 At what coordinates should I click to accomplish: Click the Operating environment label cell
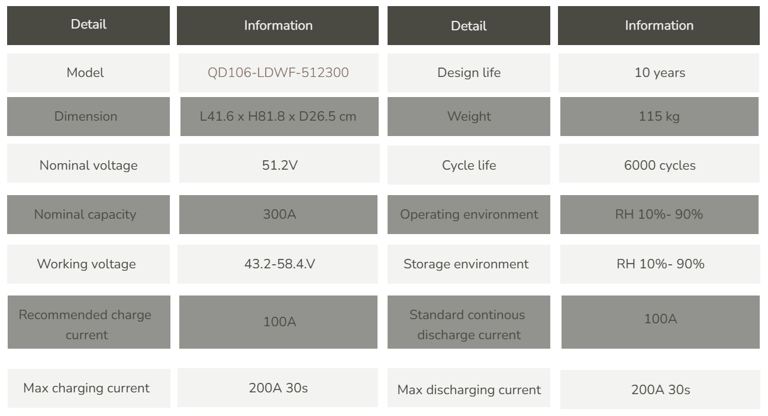[x=469, y=214]
